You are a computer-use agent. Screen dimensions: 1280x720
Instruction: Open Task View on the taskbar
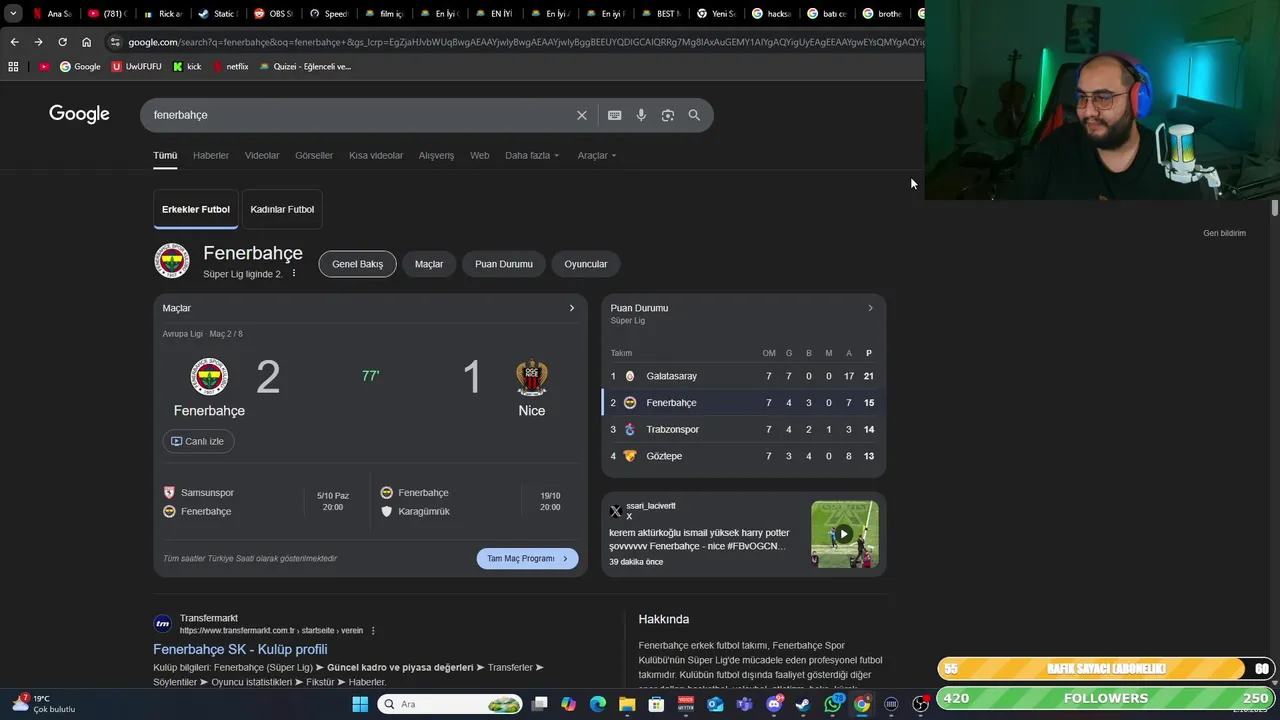pyautogui.click(x=540, y=704)
